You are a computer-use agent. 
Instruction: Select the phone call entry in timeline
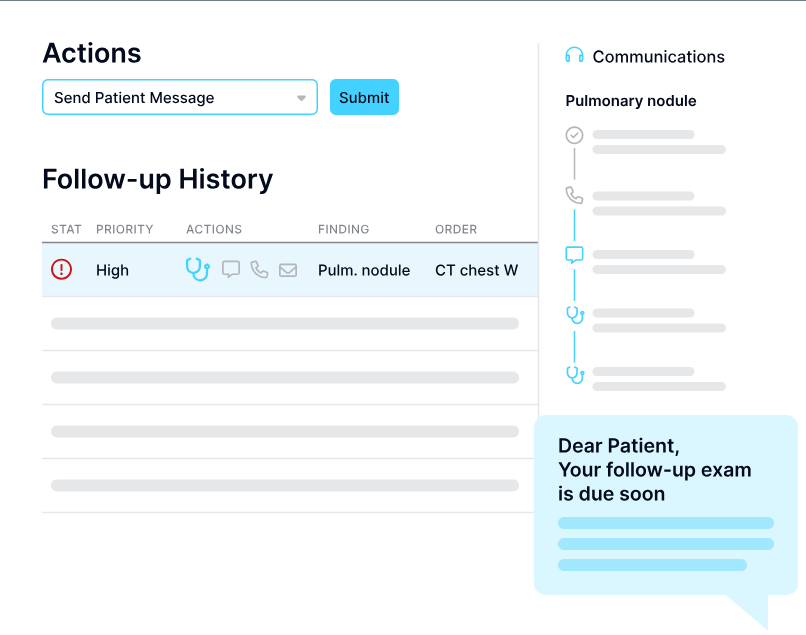click(x=574, y=195)
